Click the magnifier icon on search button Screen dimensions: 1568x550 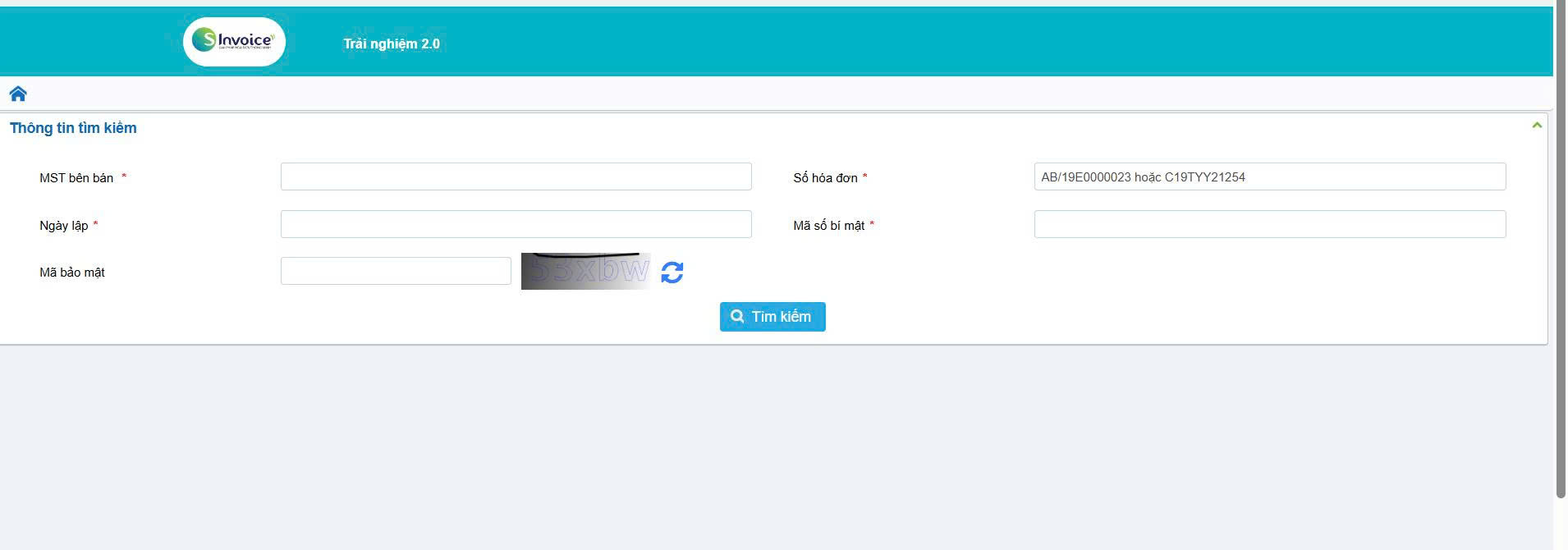737,317
